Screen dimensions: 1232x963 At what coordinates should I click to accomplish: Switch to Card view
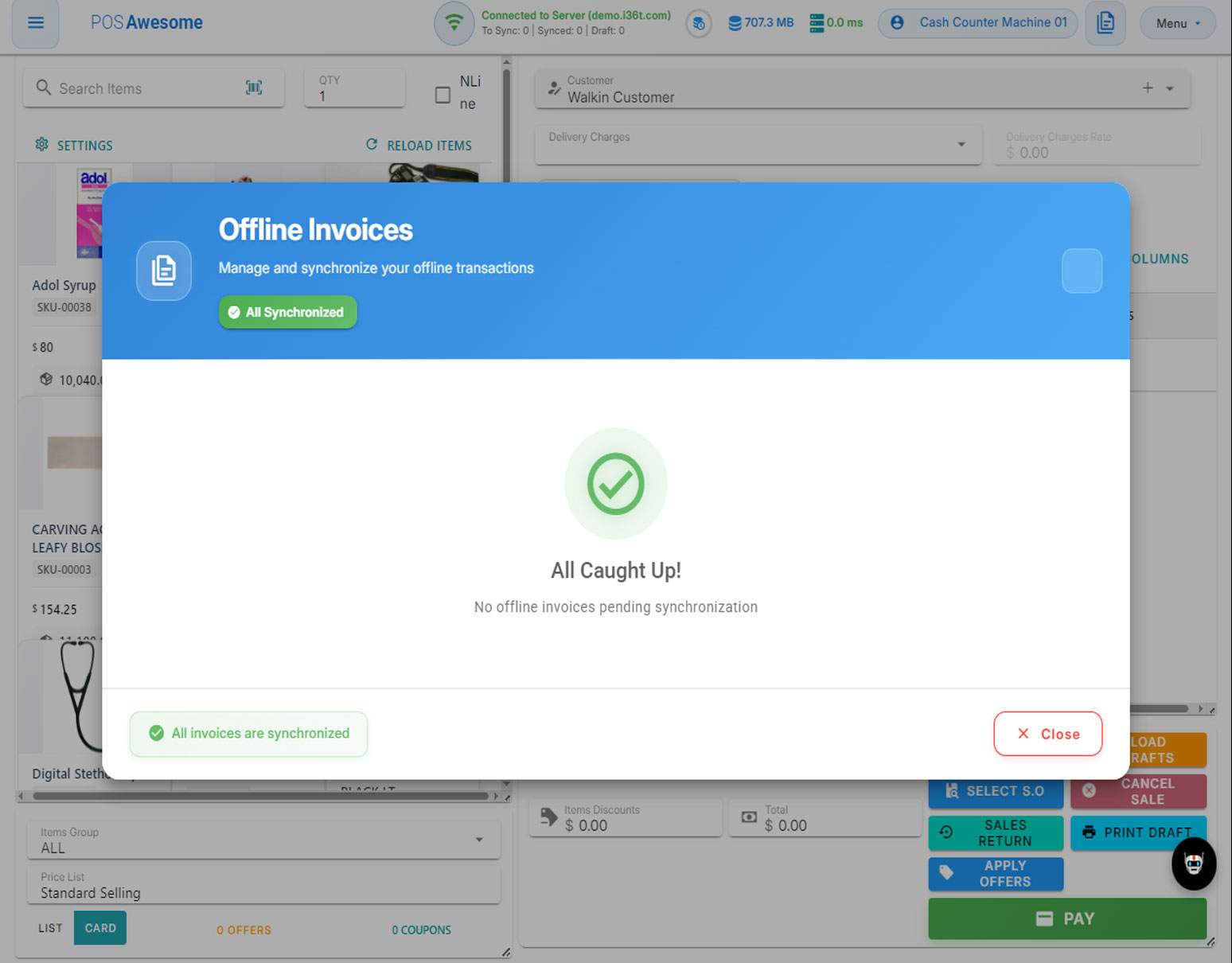coord(100,928)
